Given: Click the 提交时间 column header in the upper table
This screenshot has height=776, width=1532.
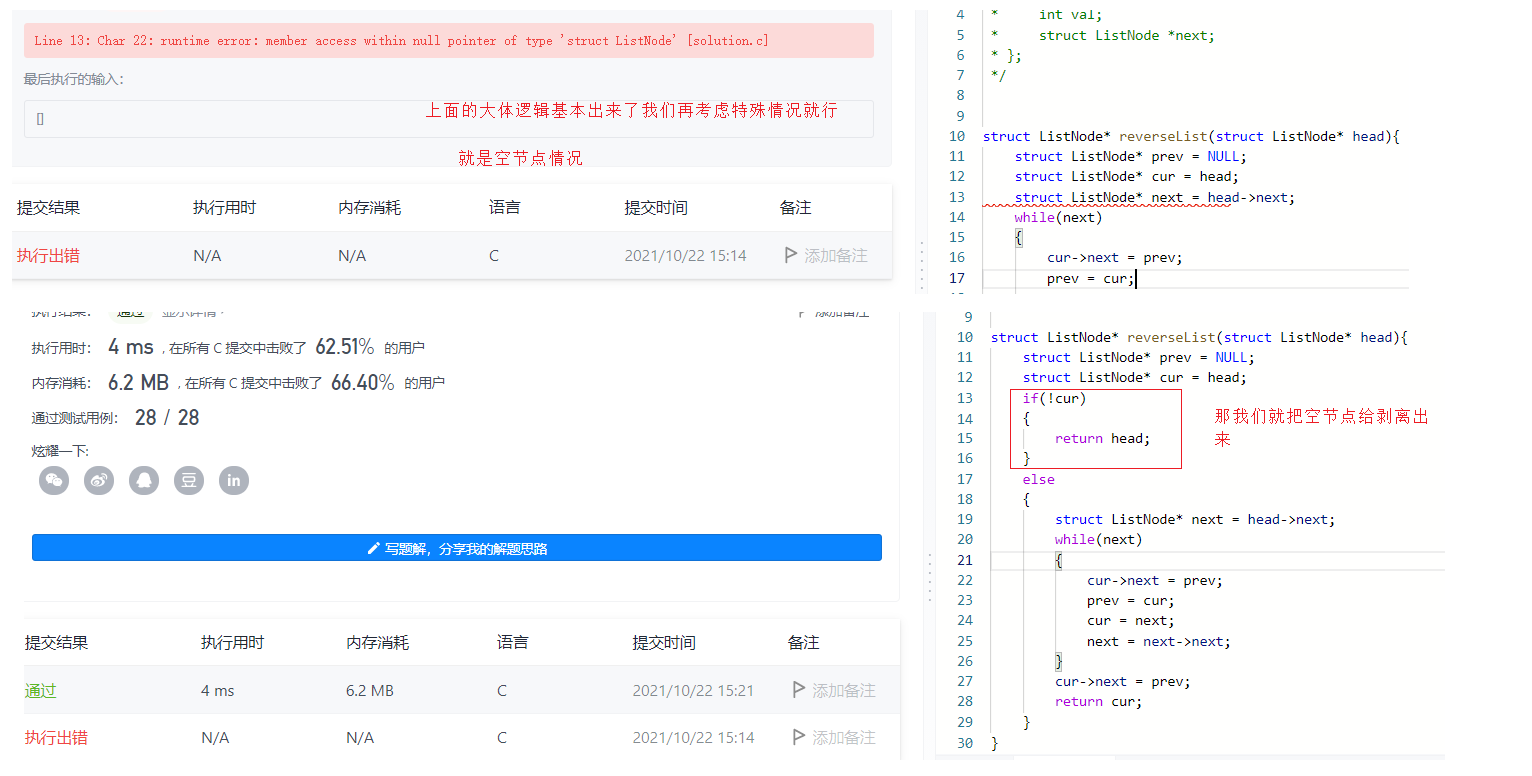Looking at the screenshot, I should 656,207.
